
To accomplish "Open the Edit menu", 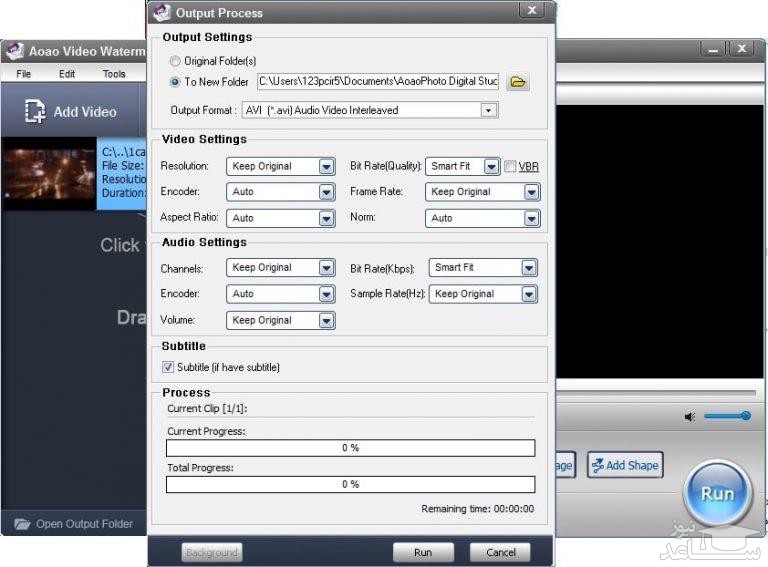I will [67, 74].
